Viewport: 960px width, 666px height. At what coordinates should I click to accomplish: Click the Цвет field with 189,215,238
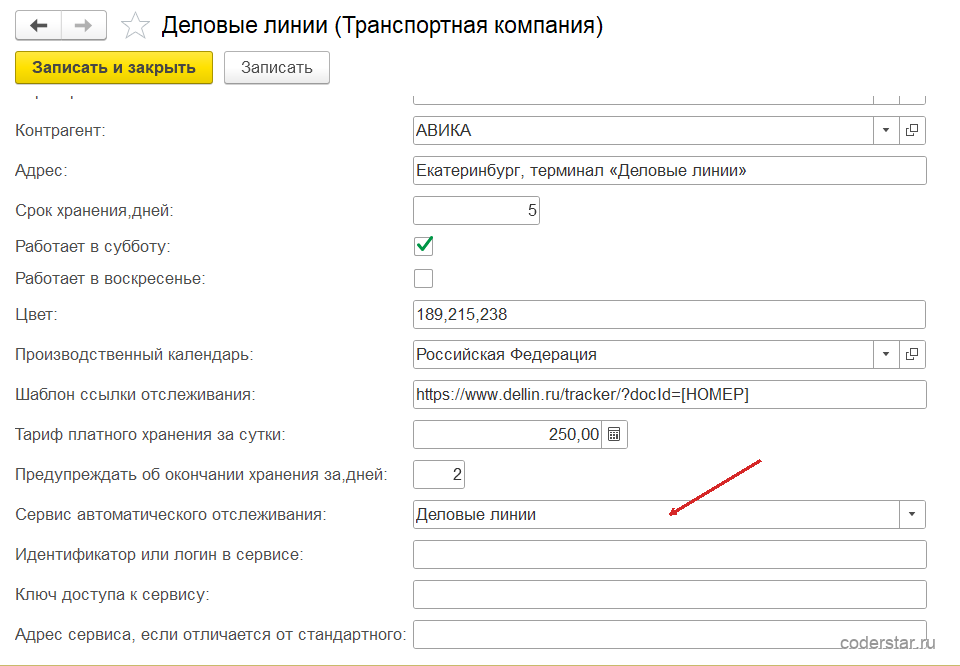[x=669, y=315]
